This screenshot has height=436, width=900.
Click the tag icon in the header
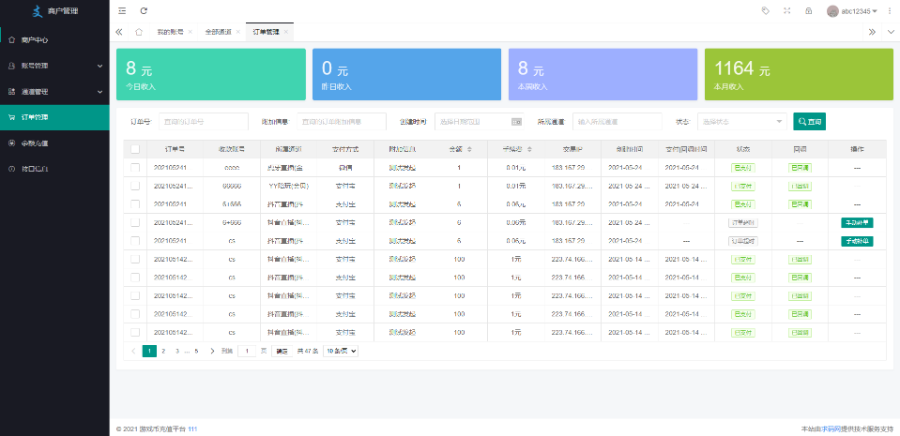tap(765, 11)
